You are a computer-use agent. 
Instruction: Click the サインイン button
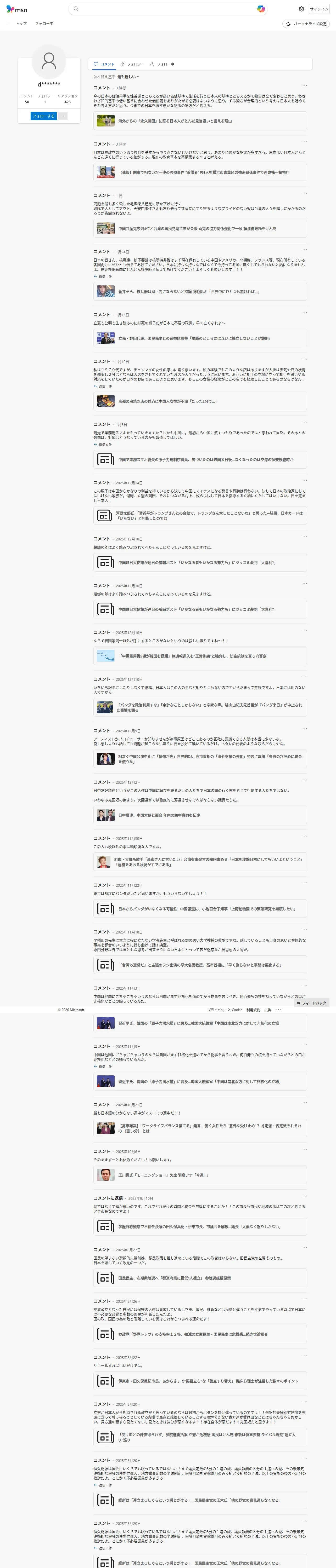point(319,9)
